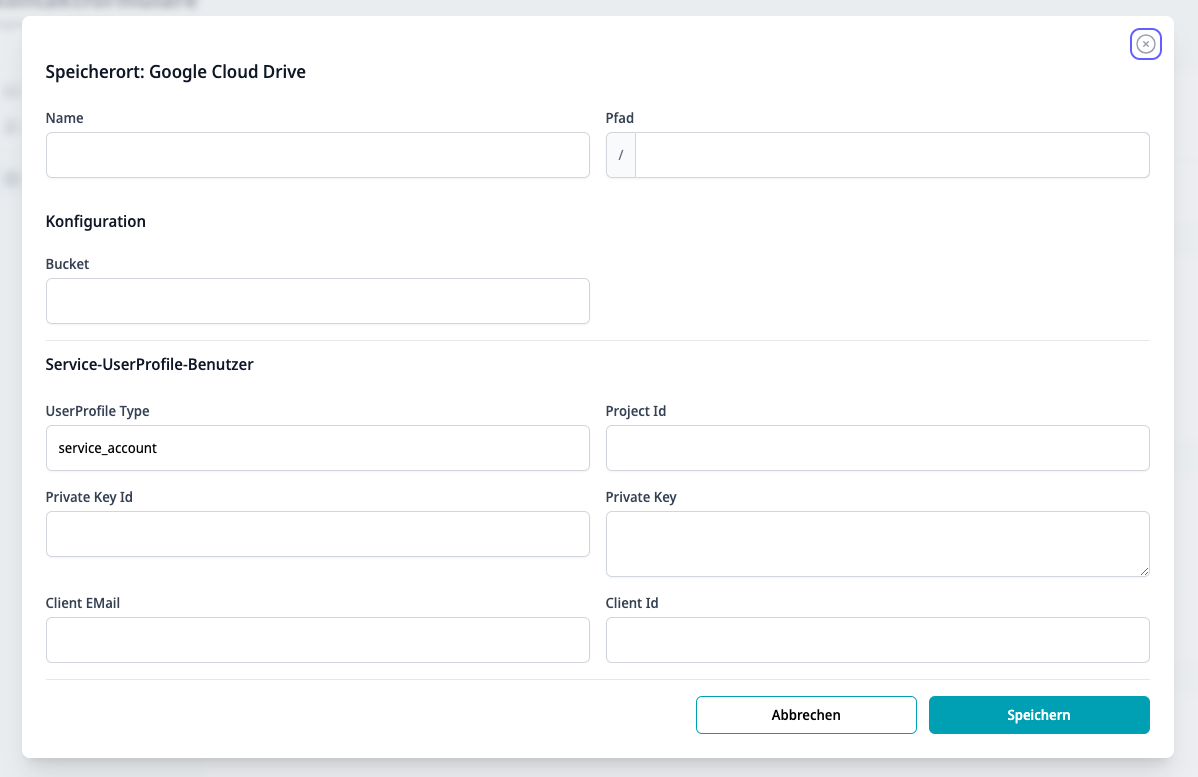
Task: Click the Bucket field label
Action: click(x=67, y=264)
